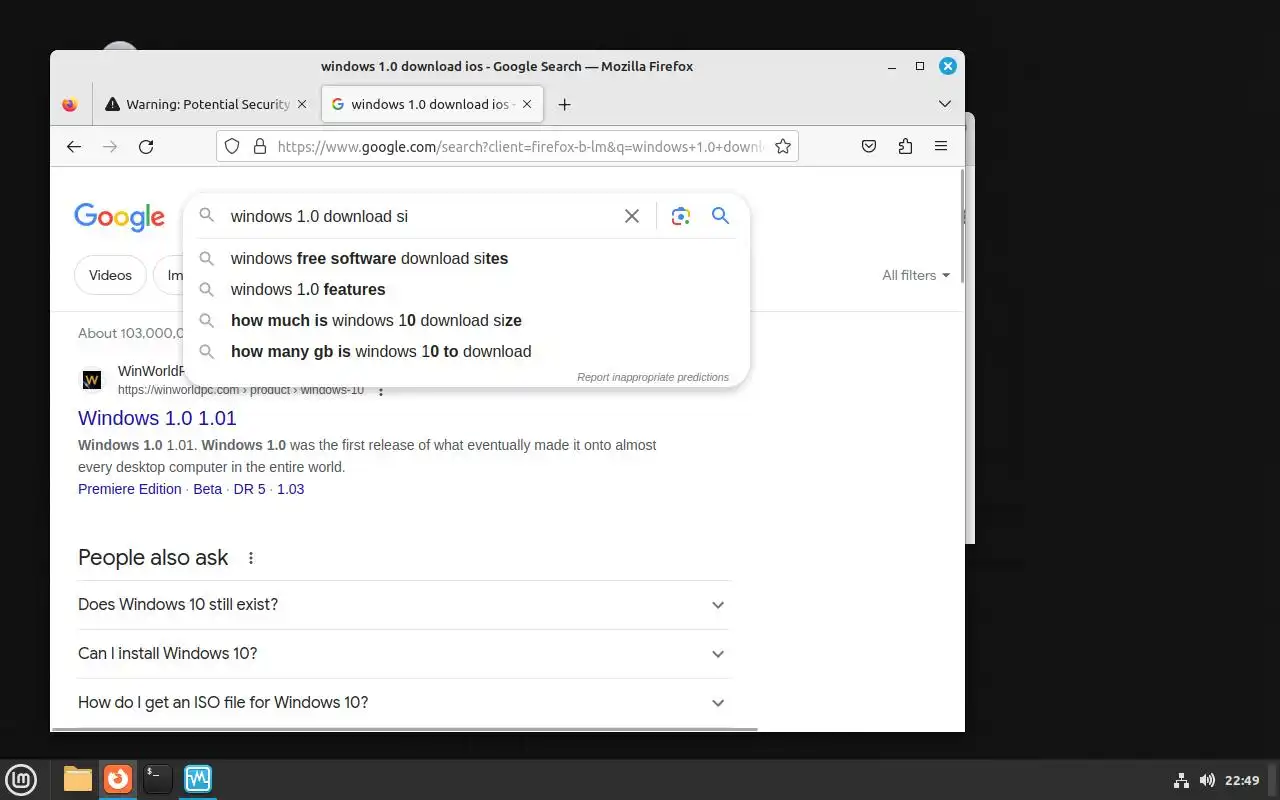Open the All filters dropdown
1280x800 pixels.
(916, 275)
